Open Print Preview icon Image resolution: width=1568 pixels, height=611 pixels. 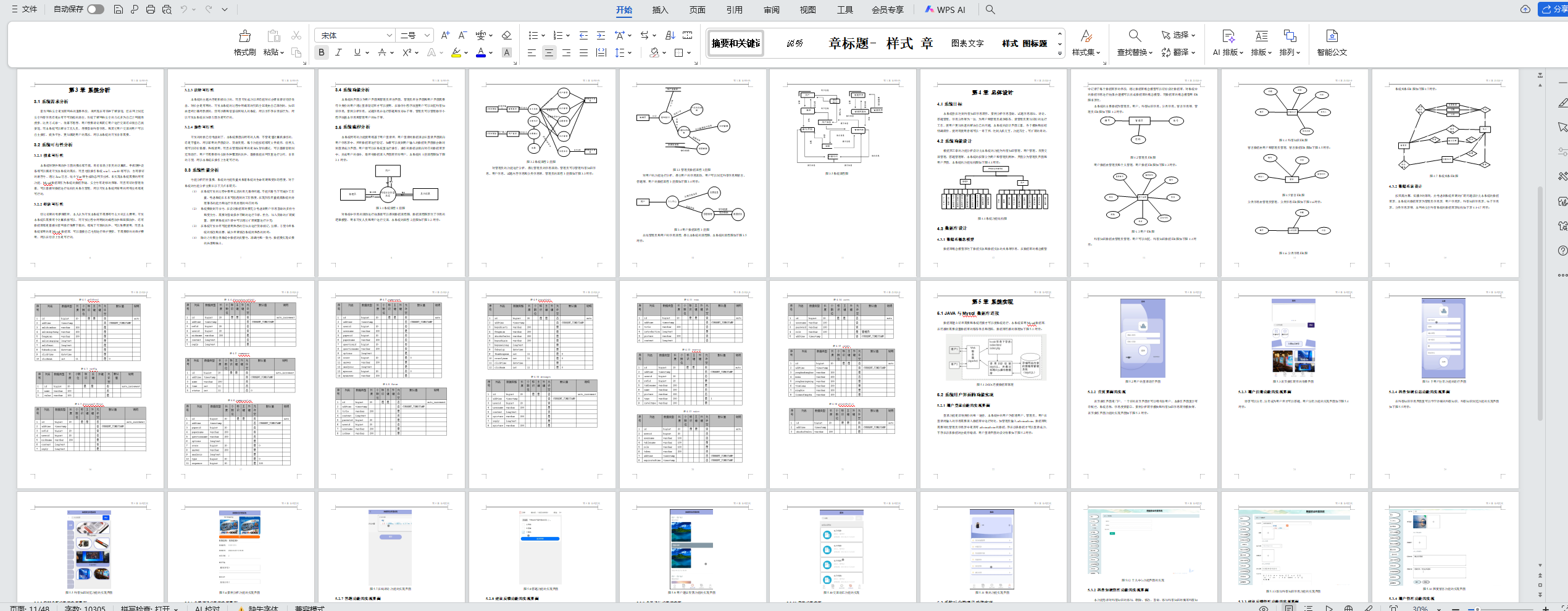click(167, 9)
